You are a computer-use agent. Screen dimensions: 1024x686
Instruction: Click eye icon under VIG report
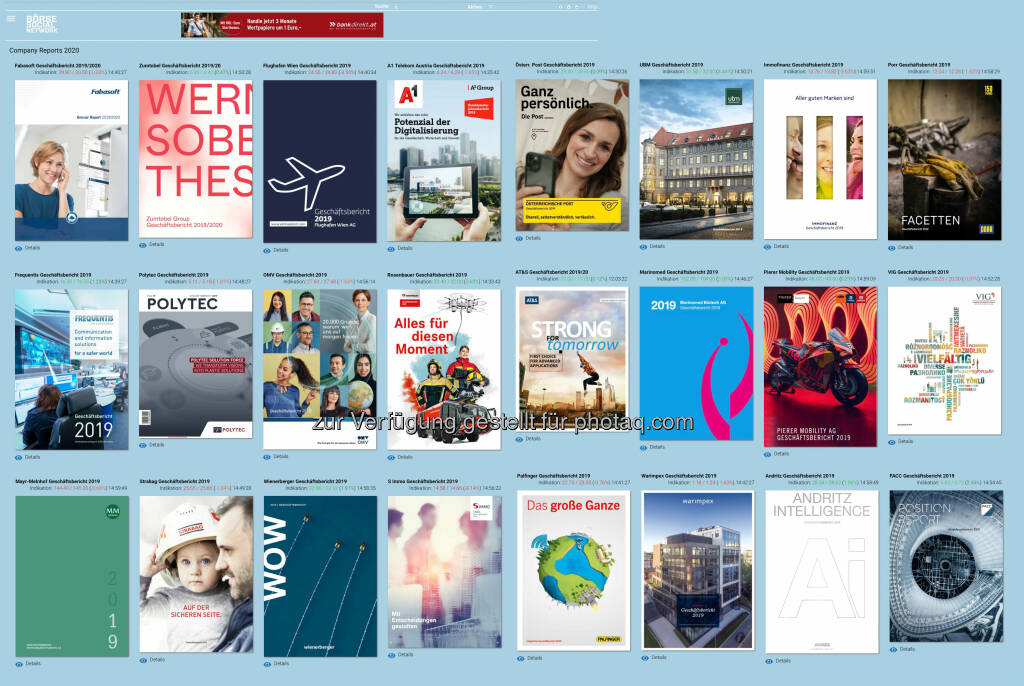click(892, 441)
